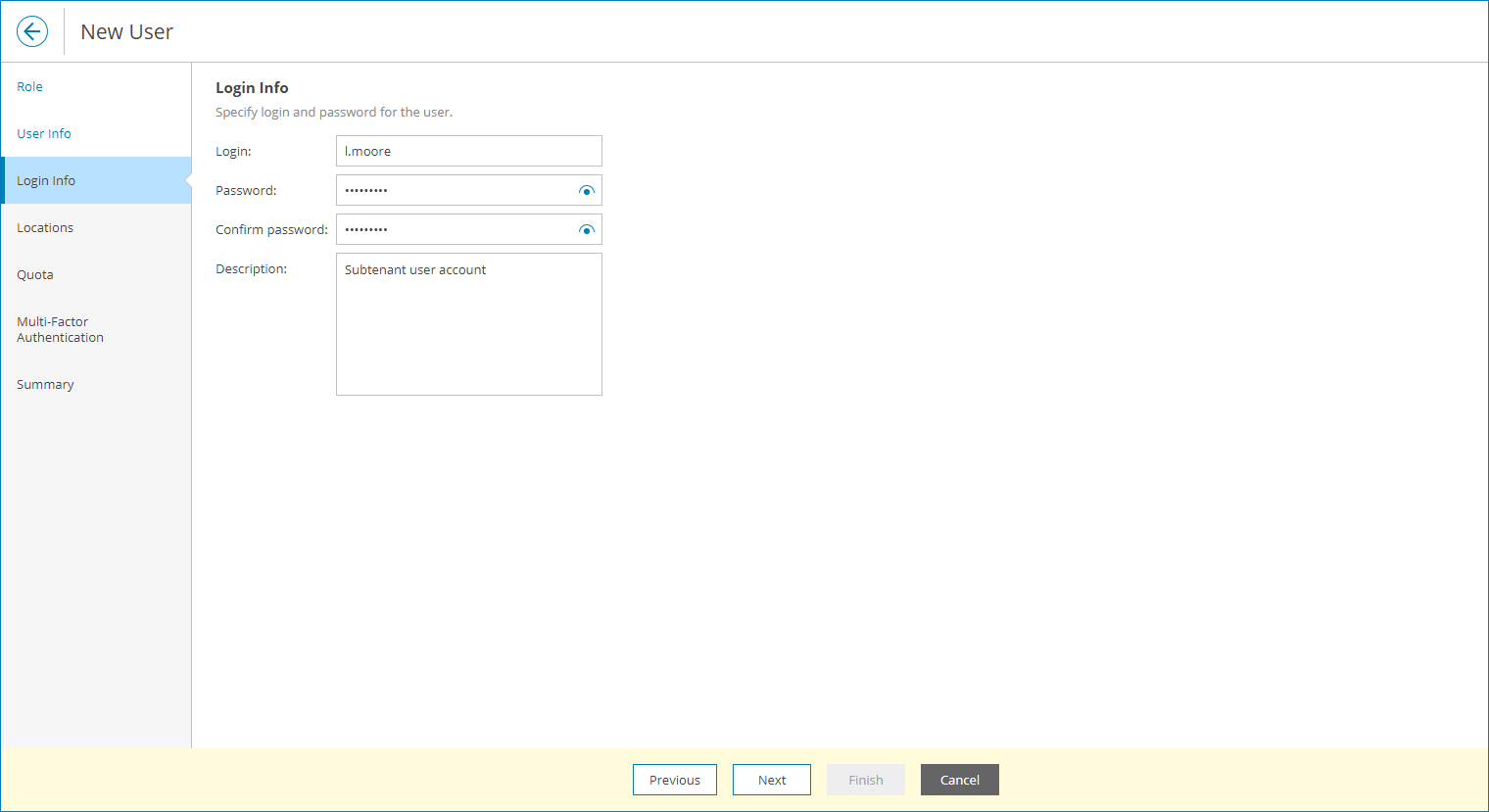Click the 'Specify login and password' hint text
Image resolution: width=1489 pixels, height=812 pixels.
coord(334,113)
